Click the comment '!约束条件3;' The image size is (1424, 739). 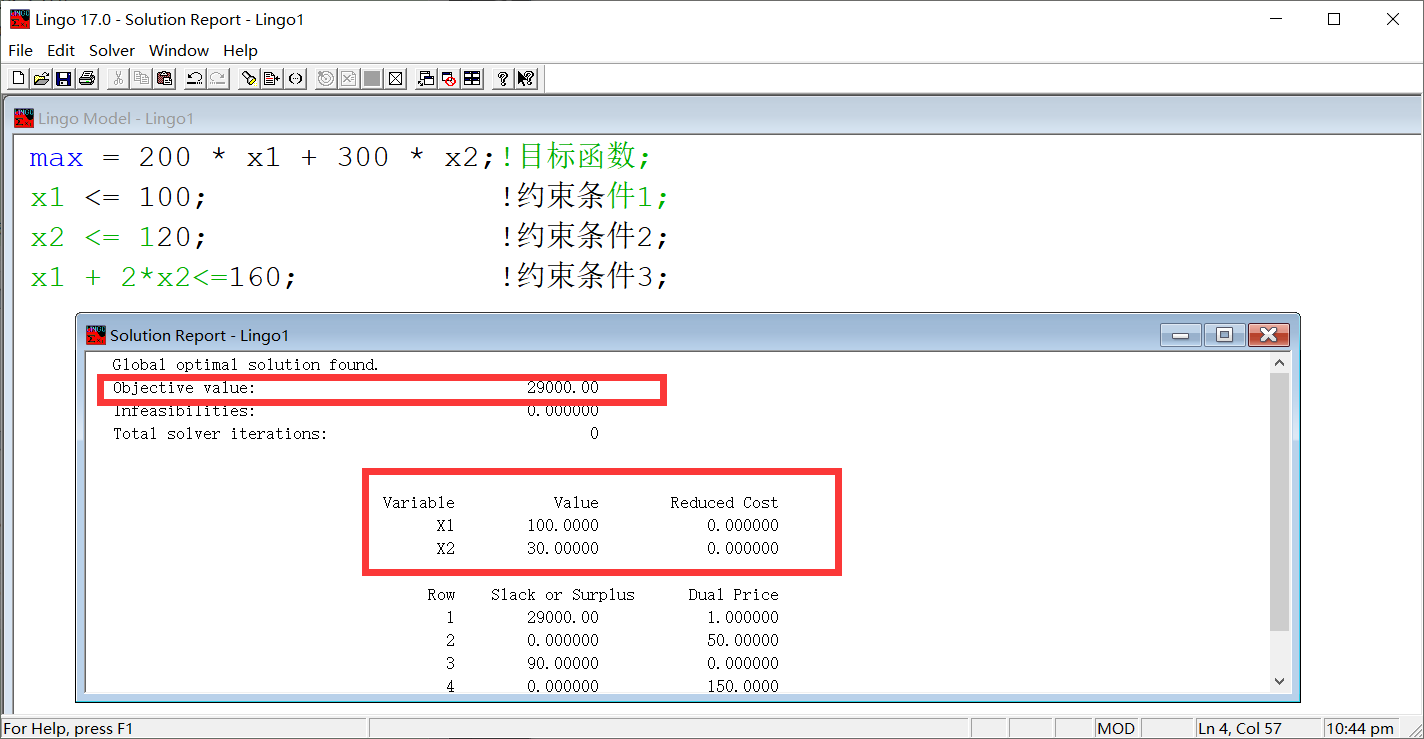[x=584, y=276]
